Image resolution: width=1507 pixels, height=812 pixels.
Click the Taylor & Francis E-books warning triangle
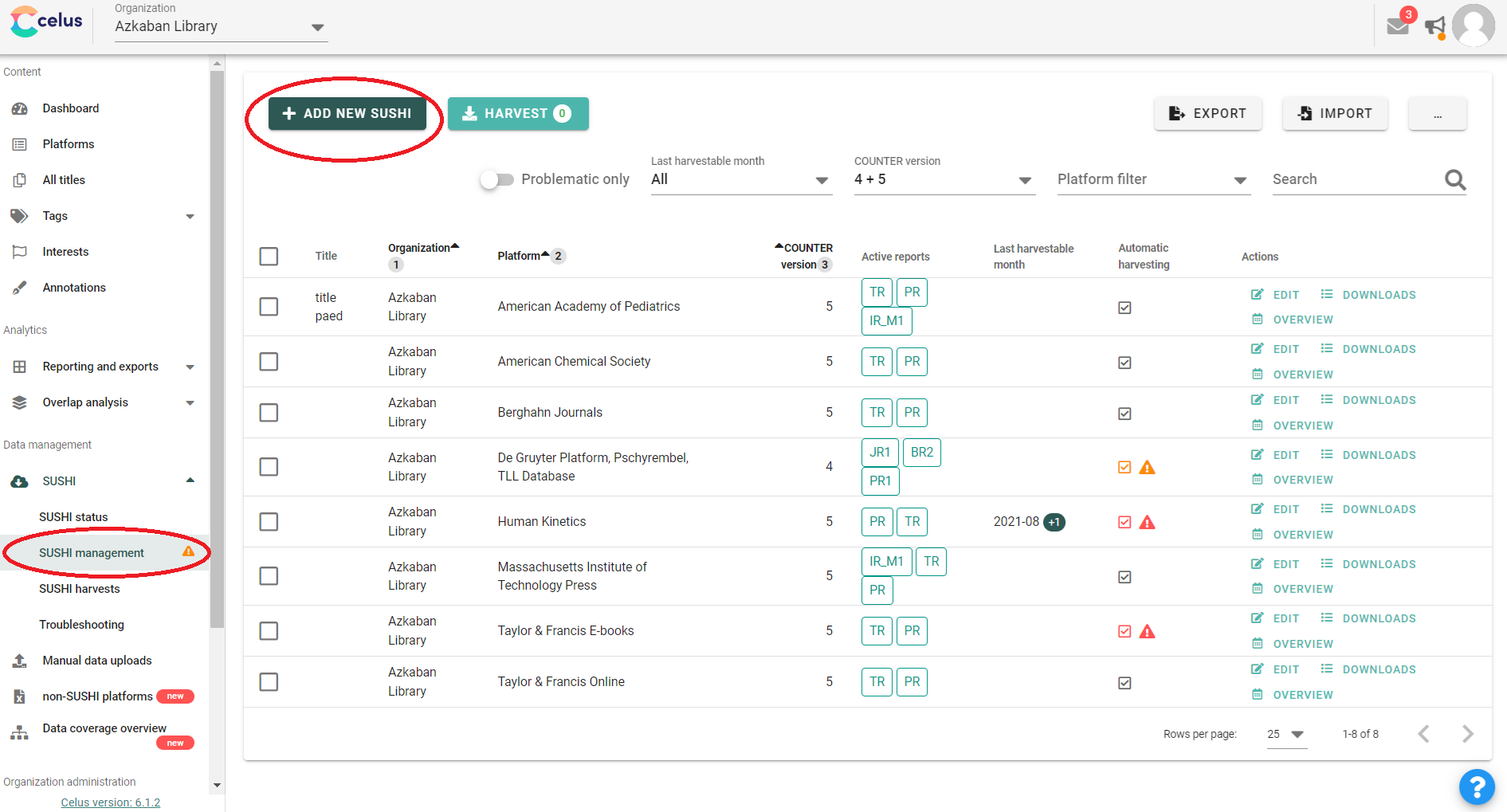1147,631
